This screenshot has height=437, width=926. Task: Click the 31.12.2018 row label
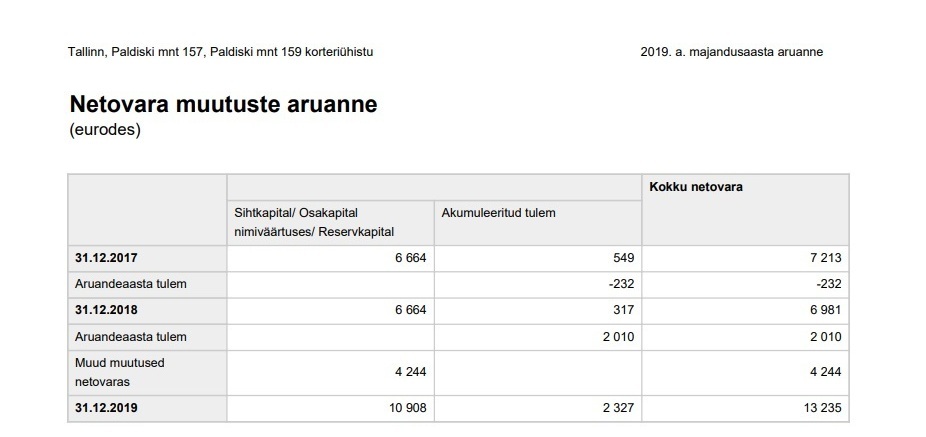(x=106, y=310)
